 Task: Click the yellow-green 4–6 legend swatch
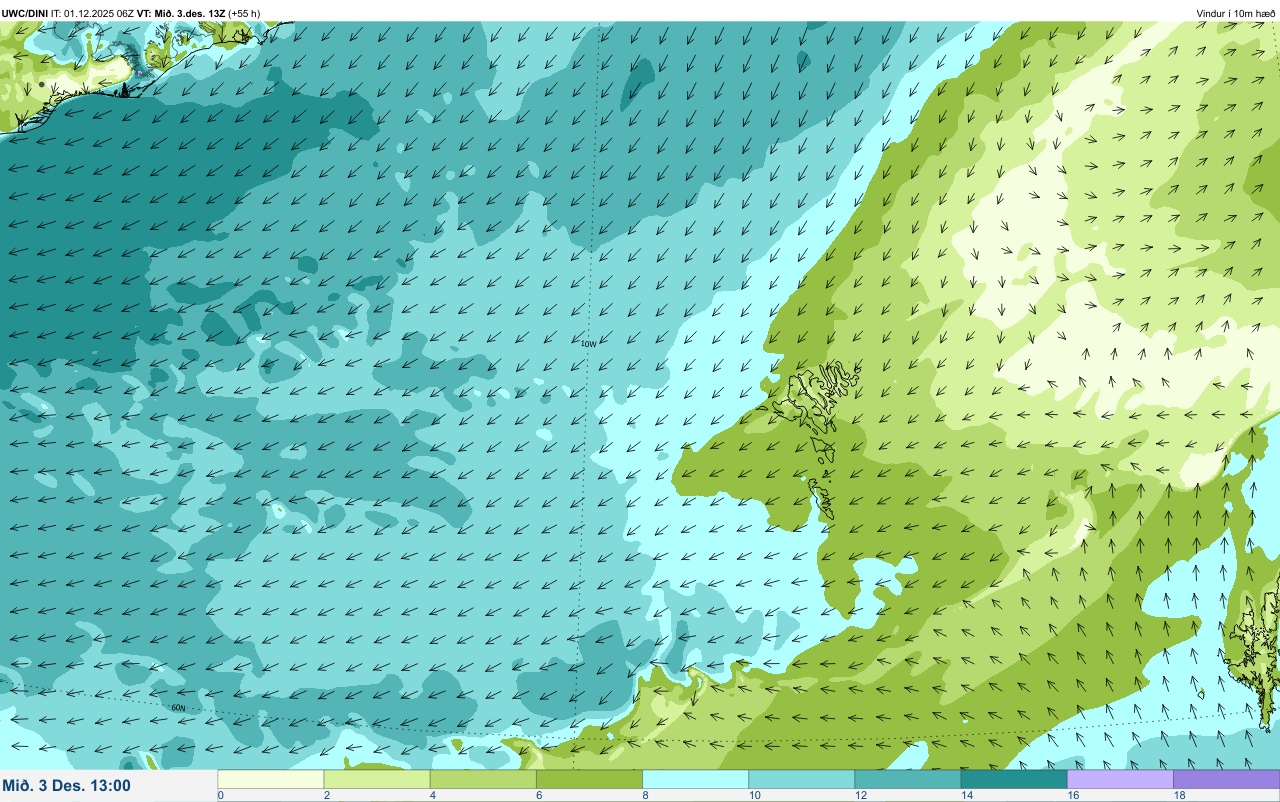pyautogui.click(x=483, y=779)
